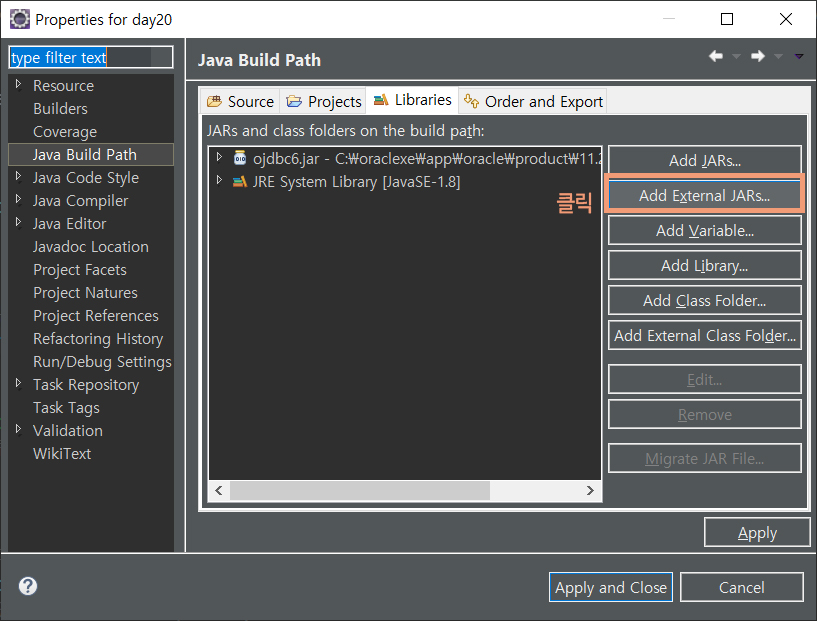Click Add External JARs... button
817x621 pixels.
(x=704, y=195)
